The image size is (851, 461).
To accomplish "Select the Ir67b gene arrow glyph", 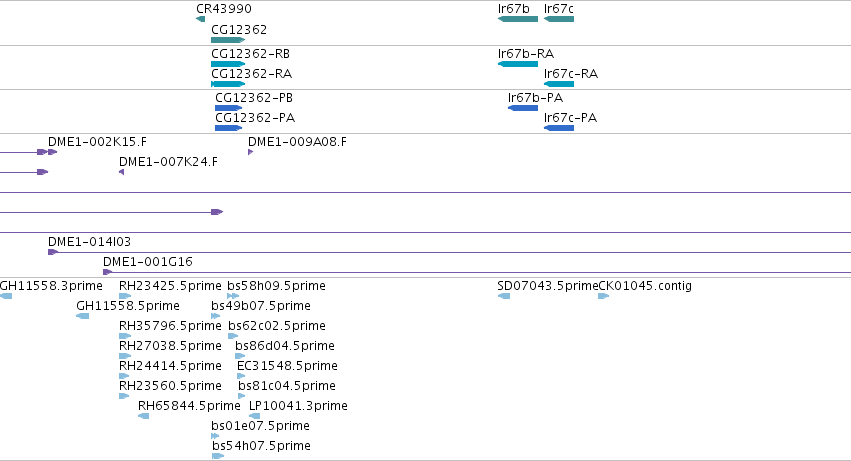I will (518, 19).
